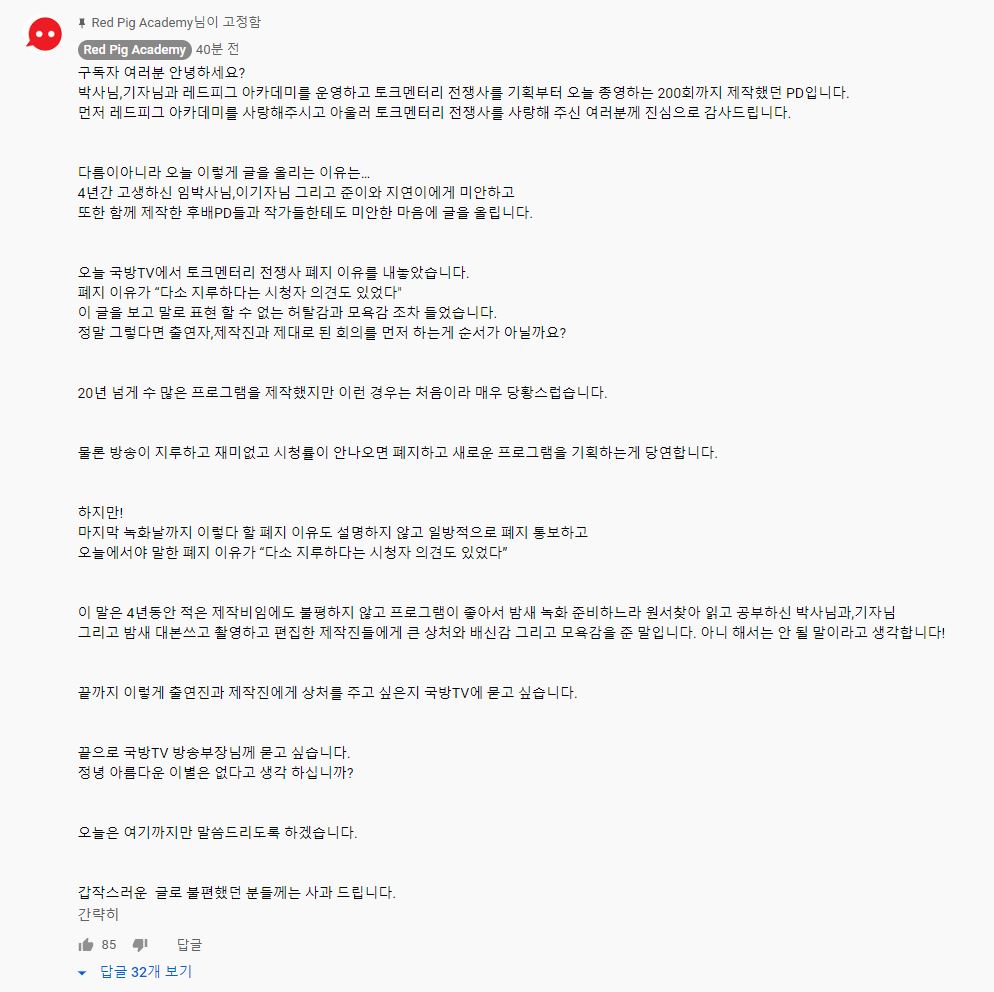Like the comment with the thumbs-up icon
994x992 pixels.
(86, 945)
